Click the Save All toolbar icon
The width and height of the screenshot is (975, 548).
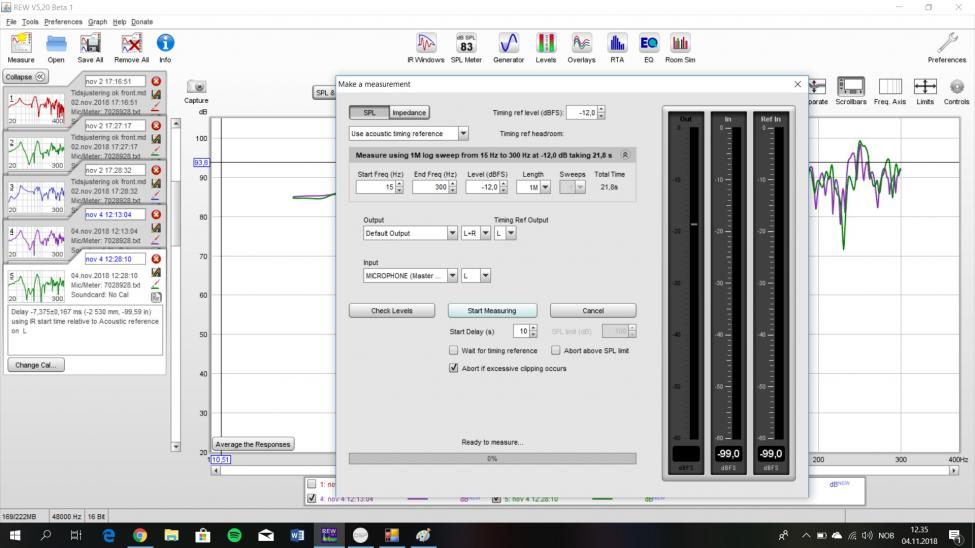90,45
